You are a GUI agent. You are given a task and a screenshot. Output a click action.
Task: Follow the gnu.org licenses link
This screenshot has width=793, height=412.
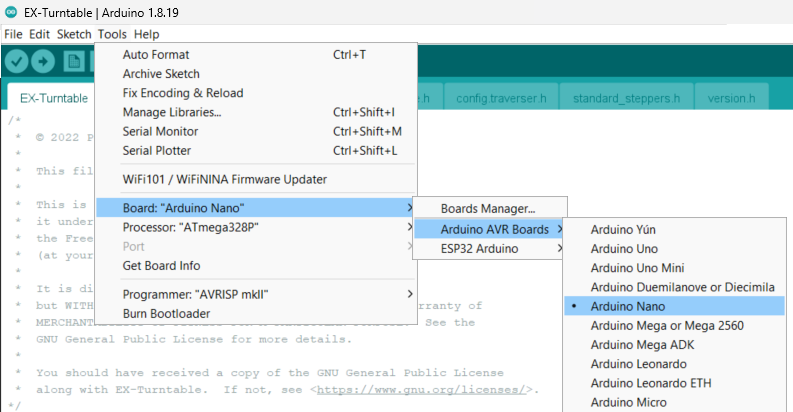point(424,388)
